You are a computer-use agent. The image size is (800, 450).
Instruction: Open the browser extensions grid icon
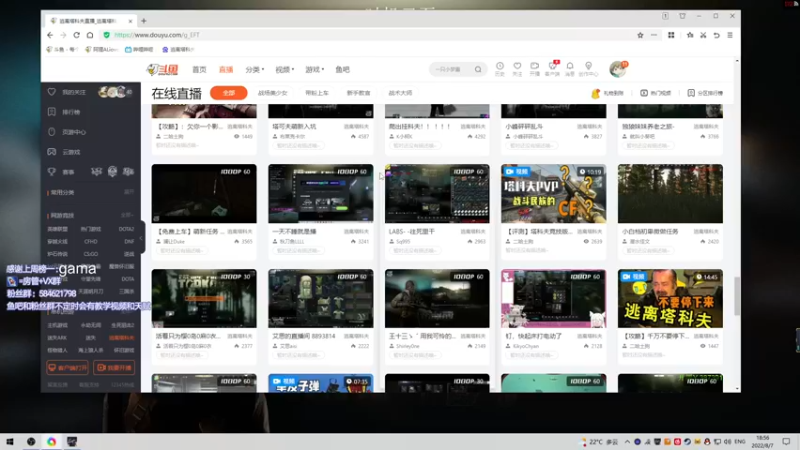pyautogui.click(x=671, y=35)
